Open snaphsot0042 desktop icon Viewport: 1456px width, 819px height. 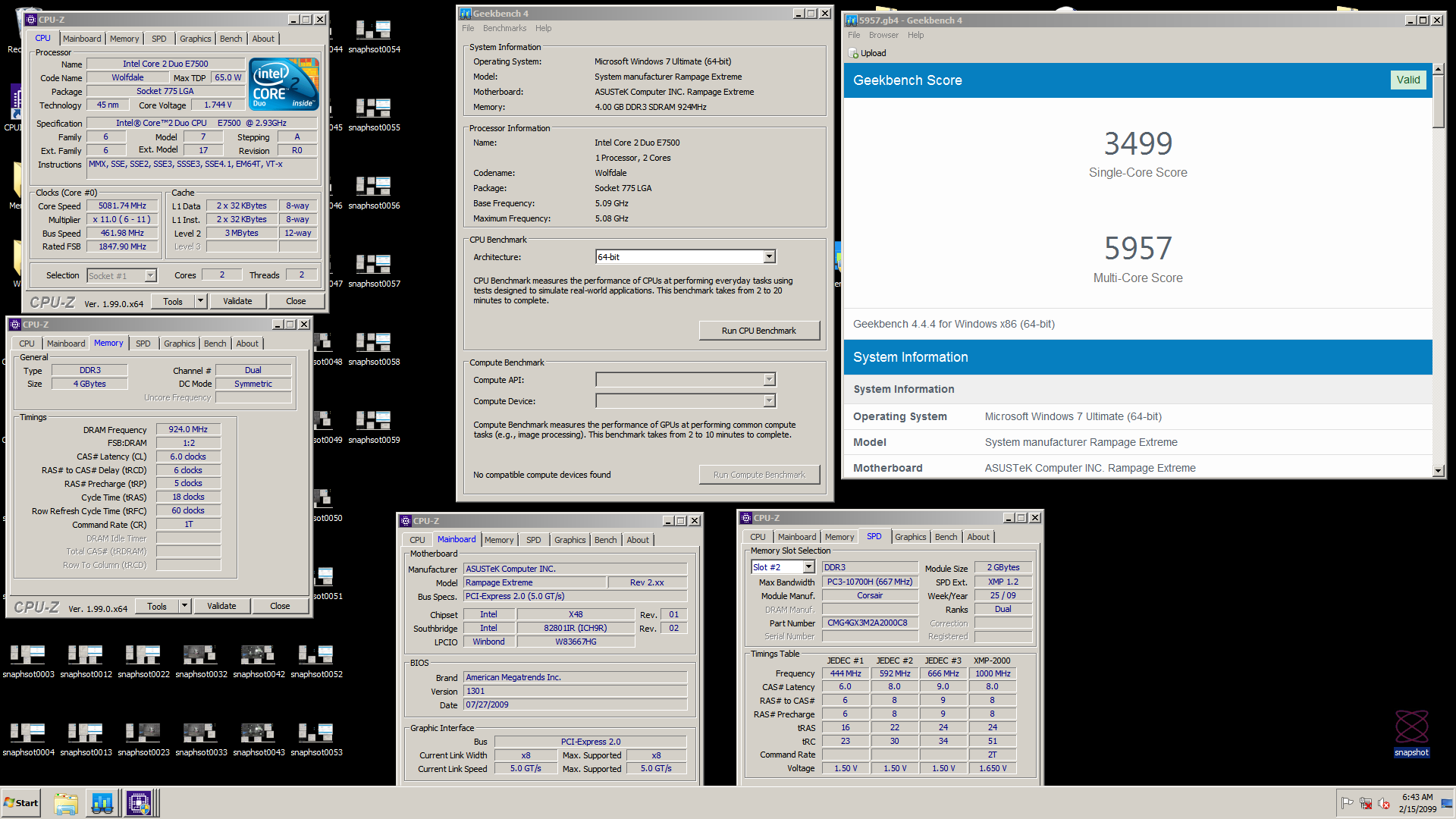[259, 662]
